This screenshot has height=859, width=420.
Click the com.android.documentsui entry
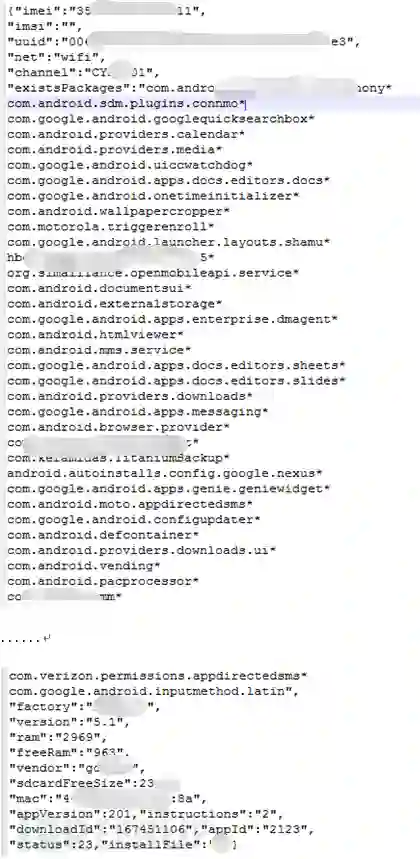(x=100, y=288)
